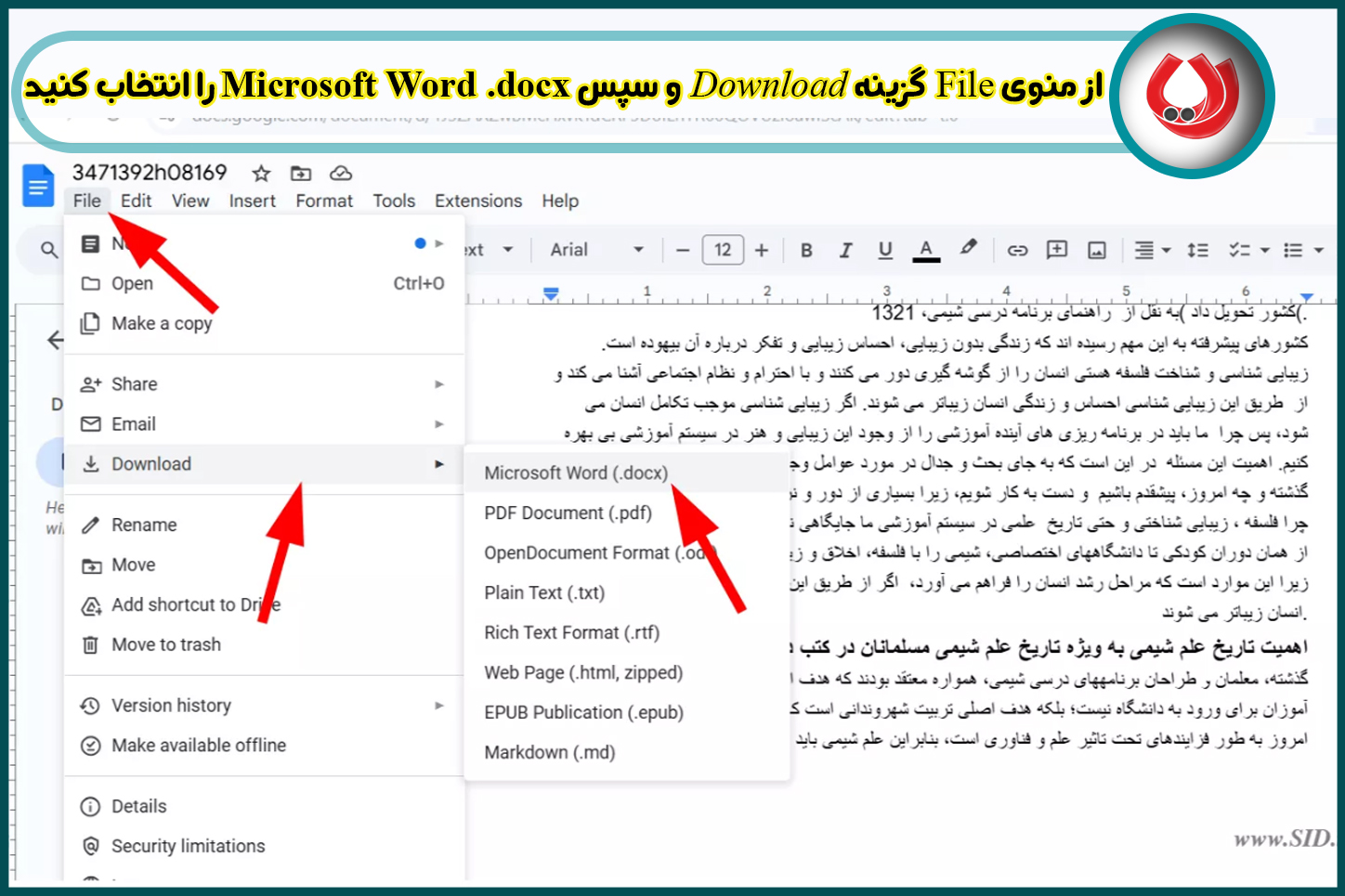Star the document 3471392h08169

(260, 174)
